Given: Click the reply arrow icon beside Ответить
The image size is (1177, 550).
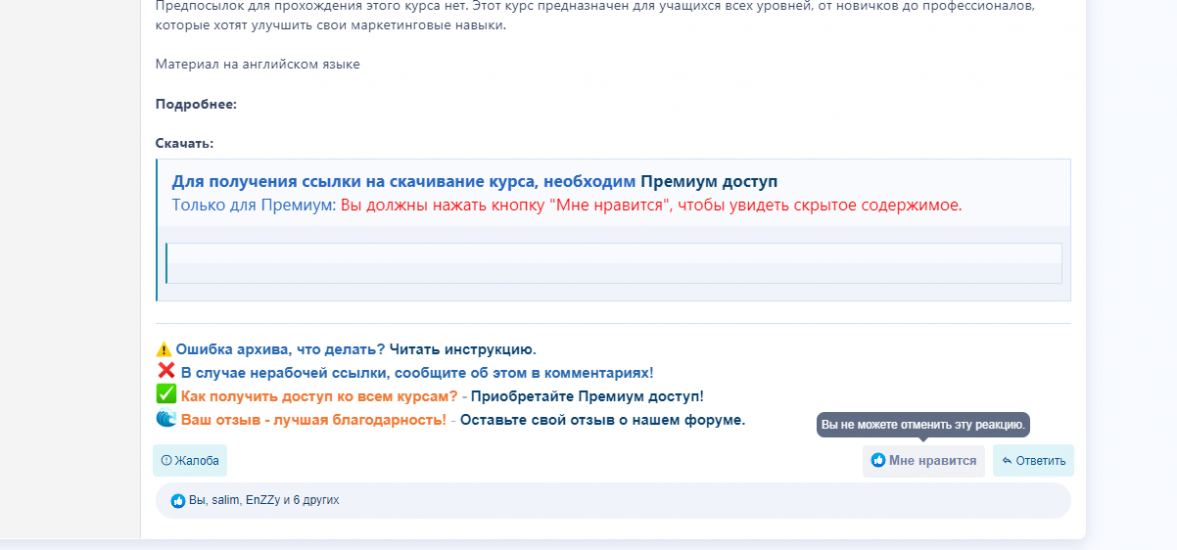Looking at the screenshot, I should click(x=1006, y=461).
